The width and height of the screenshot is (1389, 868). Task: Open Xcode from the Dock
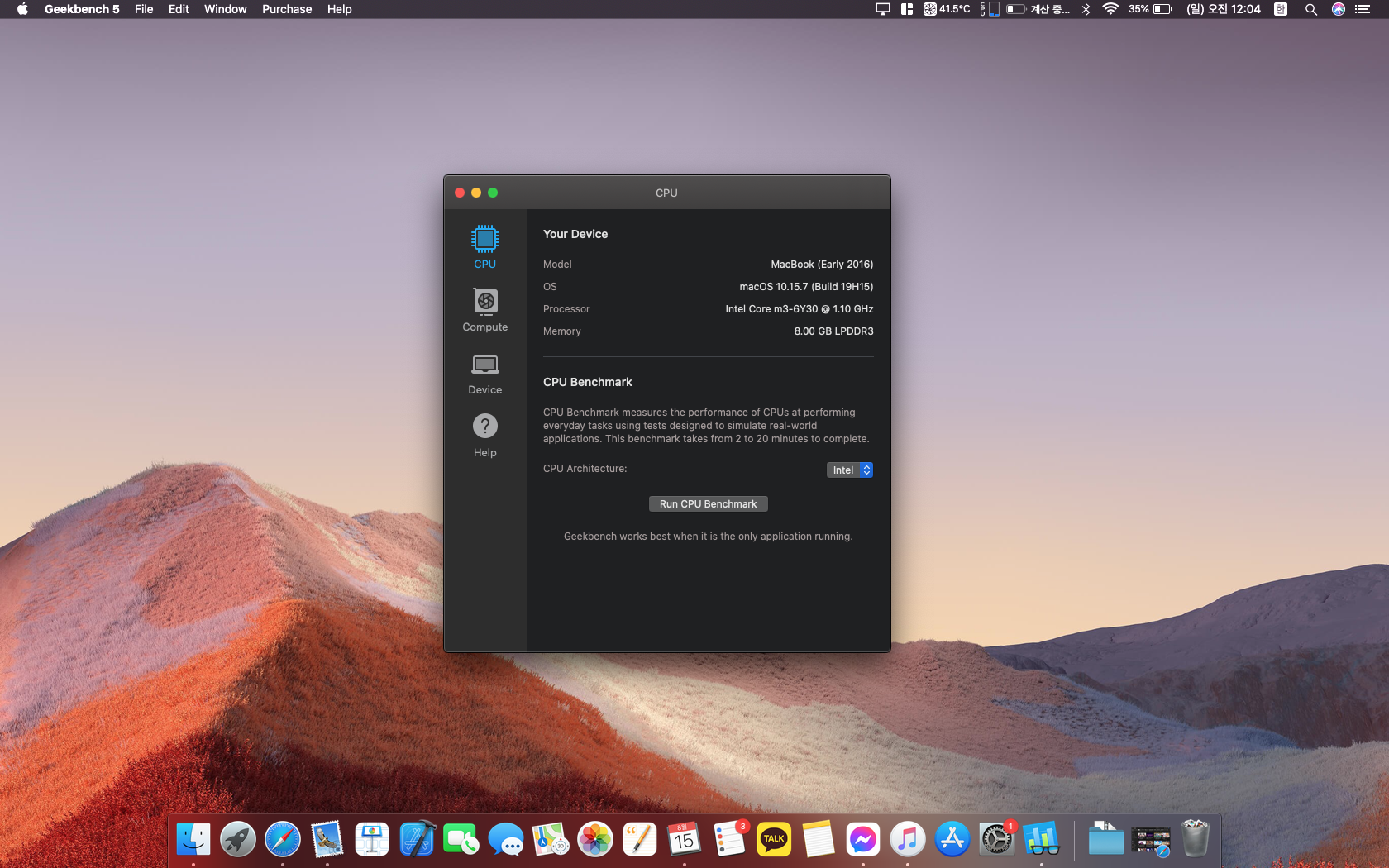(417, 840)
